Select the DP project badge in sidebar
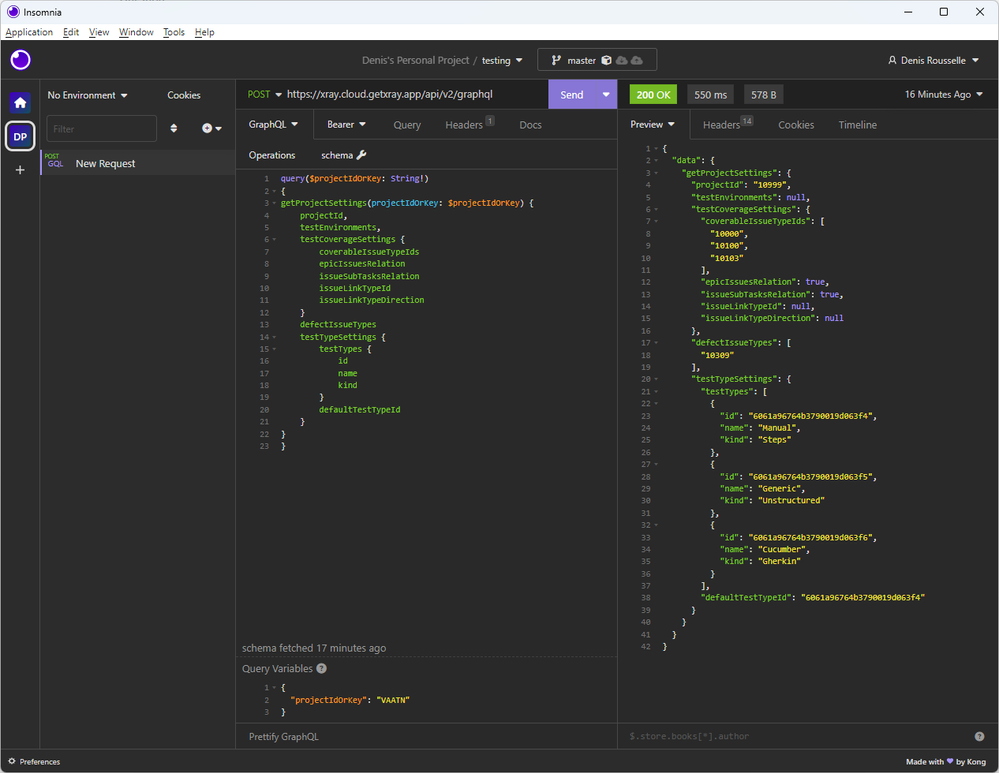The width and height of the screenshot is (999, 773). [20, 136]
